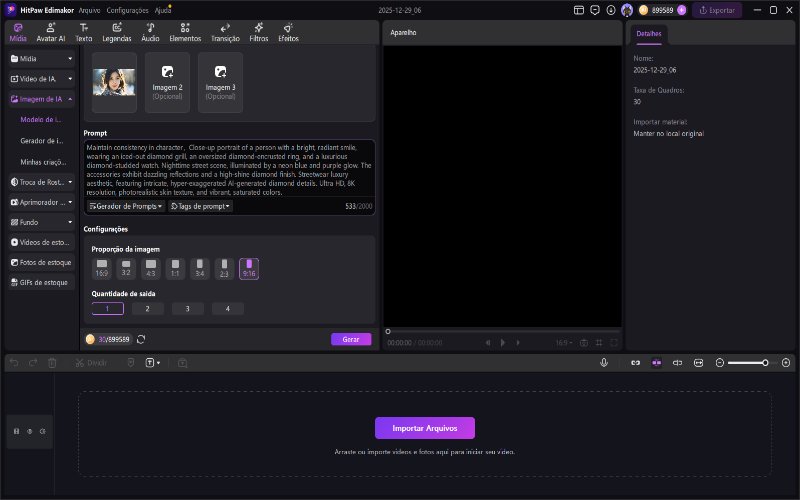Select the 9:16 image proportion

pos(249,268)
